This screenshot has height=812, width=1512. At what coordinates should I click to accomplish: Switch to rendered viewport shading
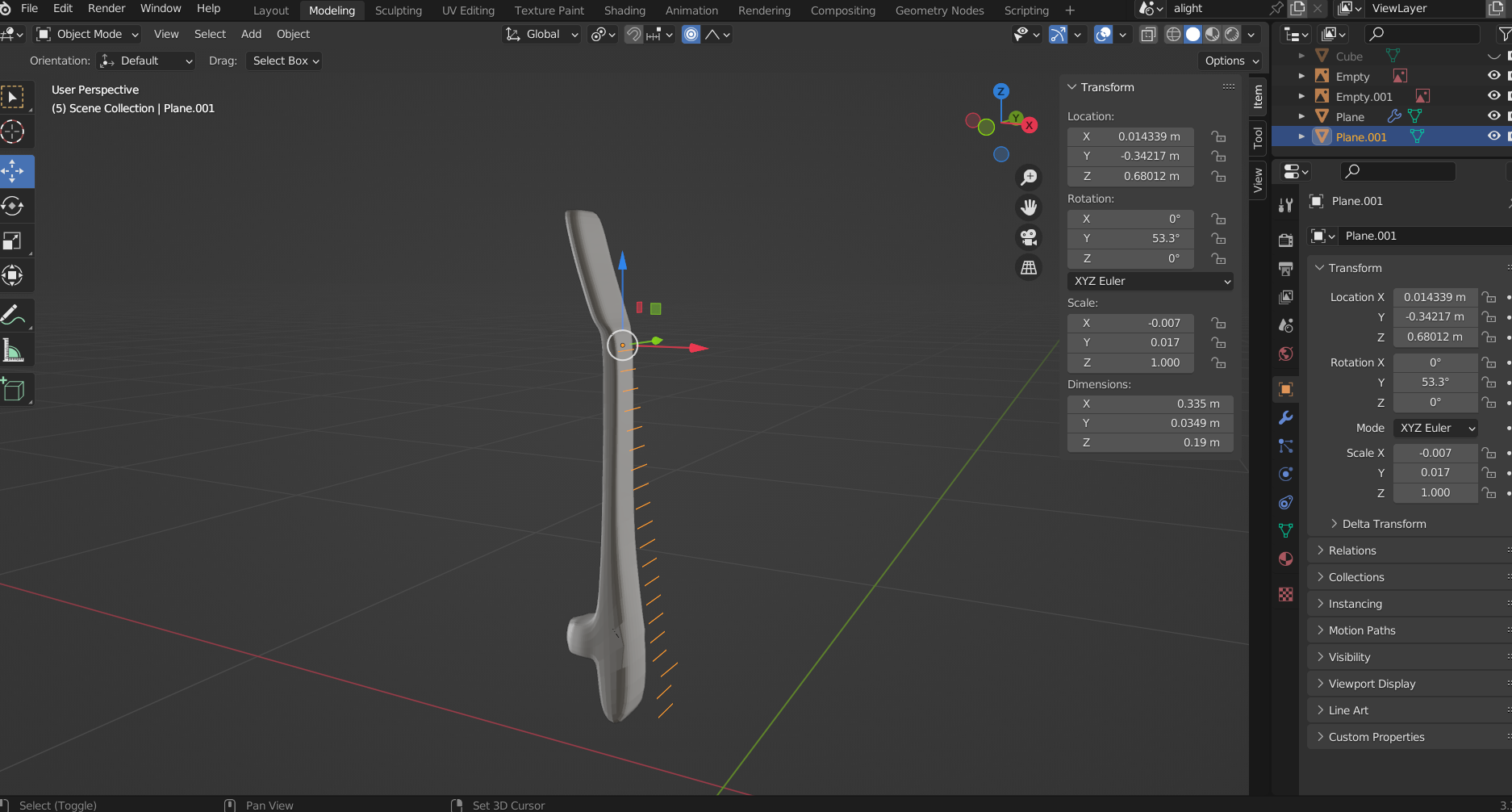1232,34
